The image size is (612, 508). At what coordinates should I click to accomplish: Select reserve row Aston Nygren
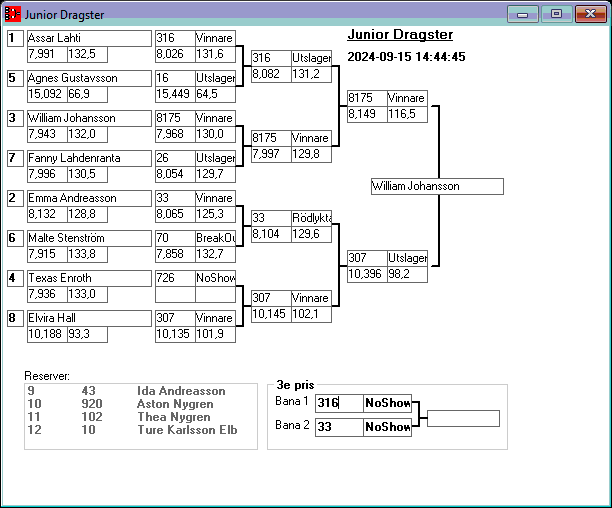[x=141, y=404]
